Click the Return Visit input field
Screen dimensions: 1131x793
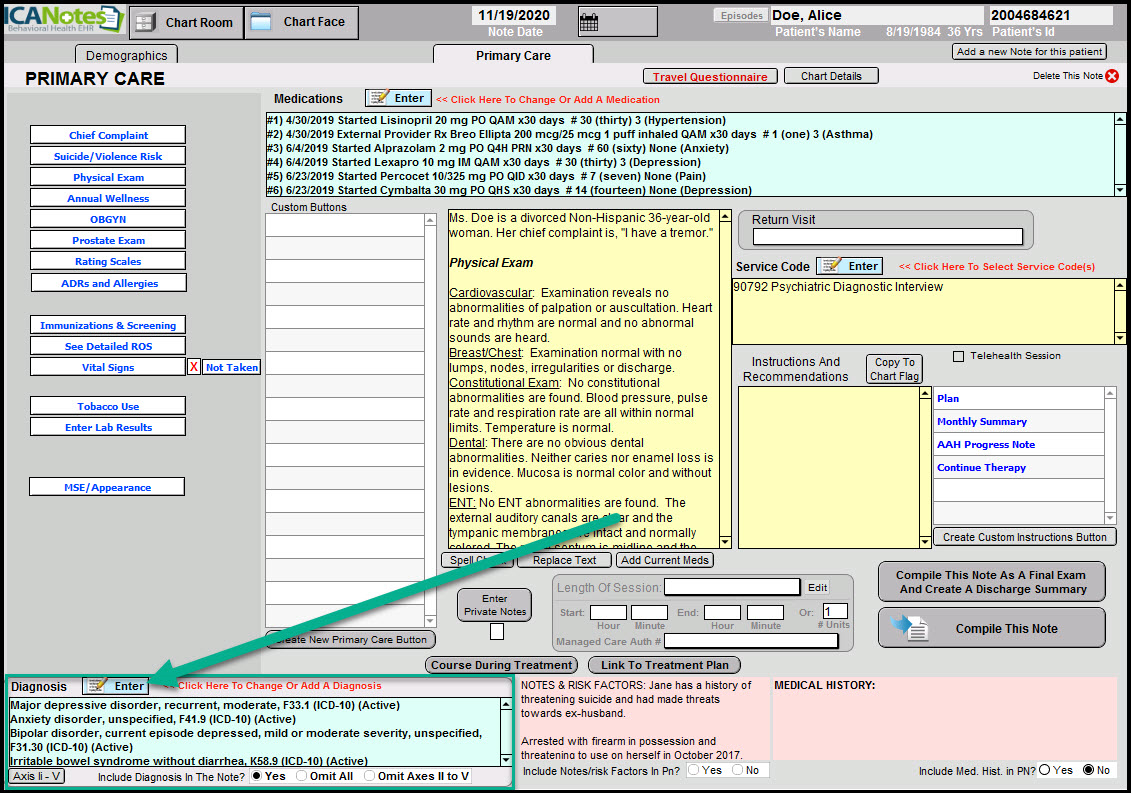point(887,237)
